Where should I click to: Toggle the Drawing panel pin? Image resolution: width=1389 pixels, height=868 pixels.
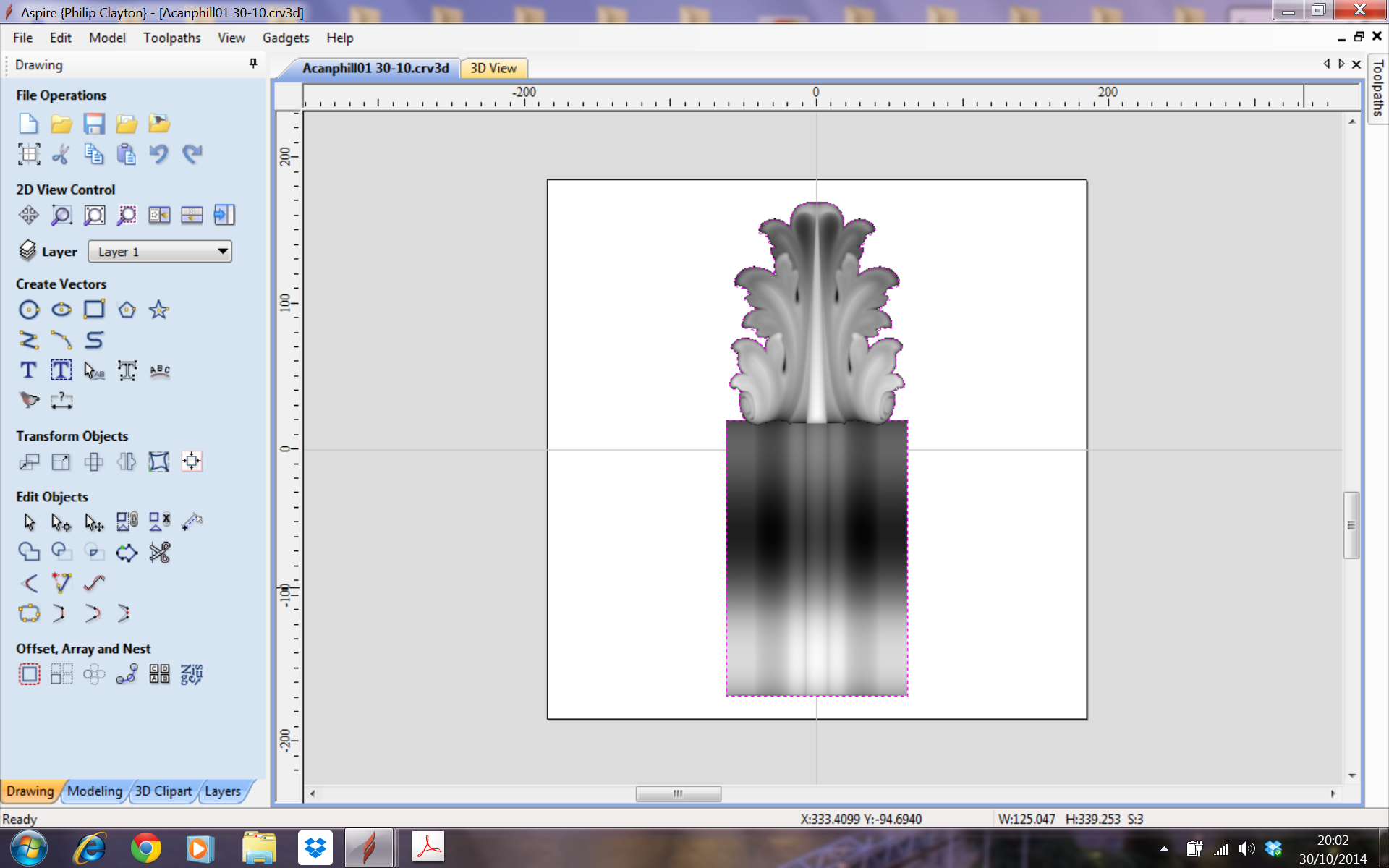click(x=253, y=64)
